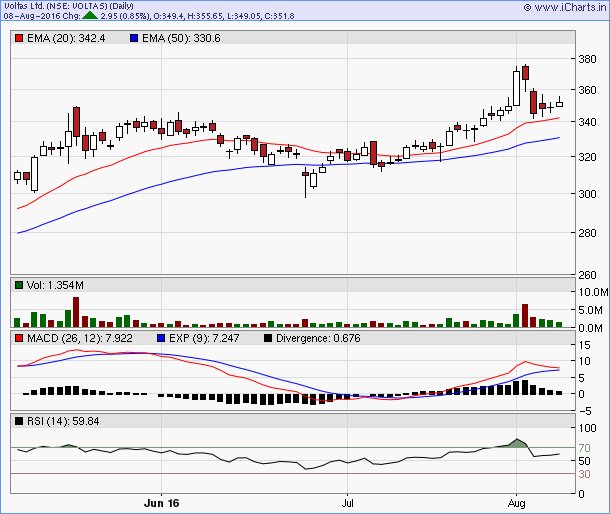Click the 'Jun 16' date axis label
The width and height of the screenshot is (610, 514).
click(x=161, y=503)
